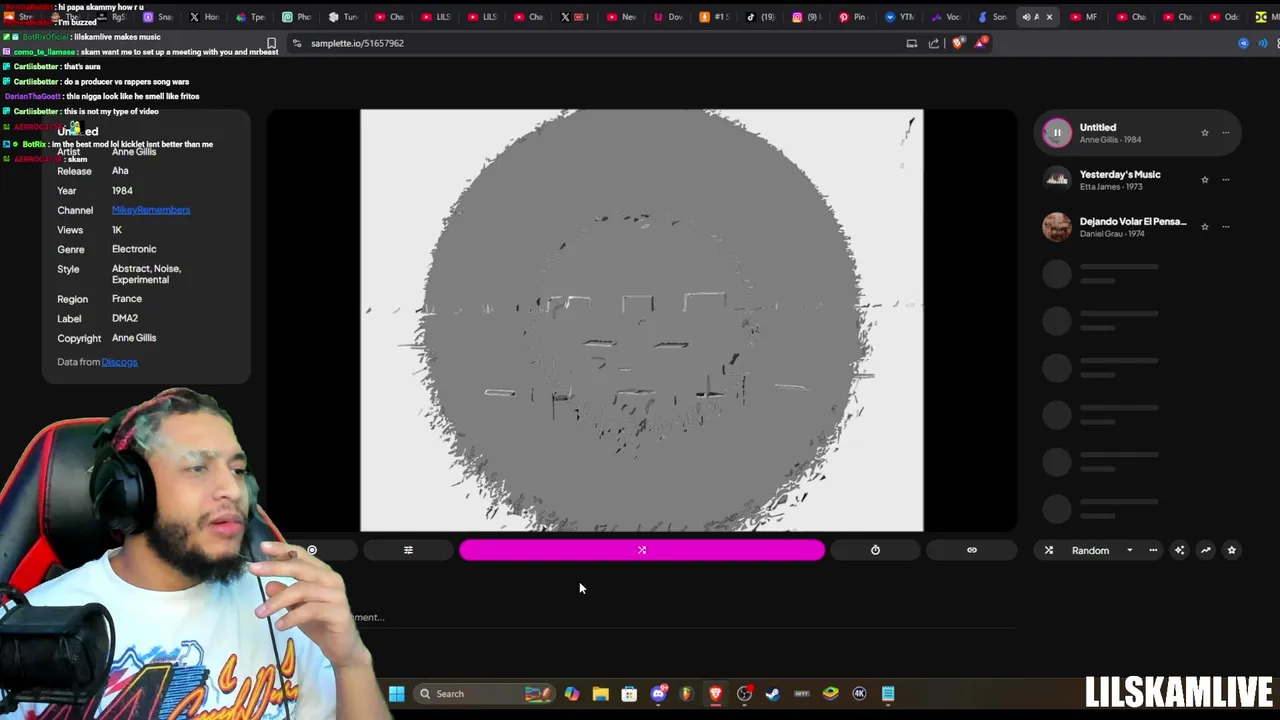The height and width of the screenshot is (720, 1280).
Task: Play the Dejando Volar El Pensa... thumbnail
Action: [x=1057, y=226]
